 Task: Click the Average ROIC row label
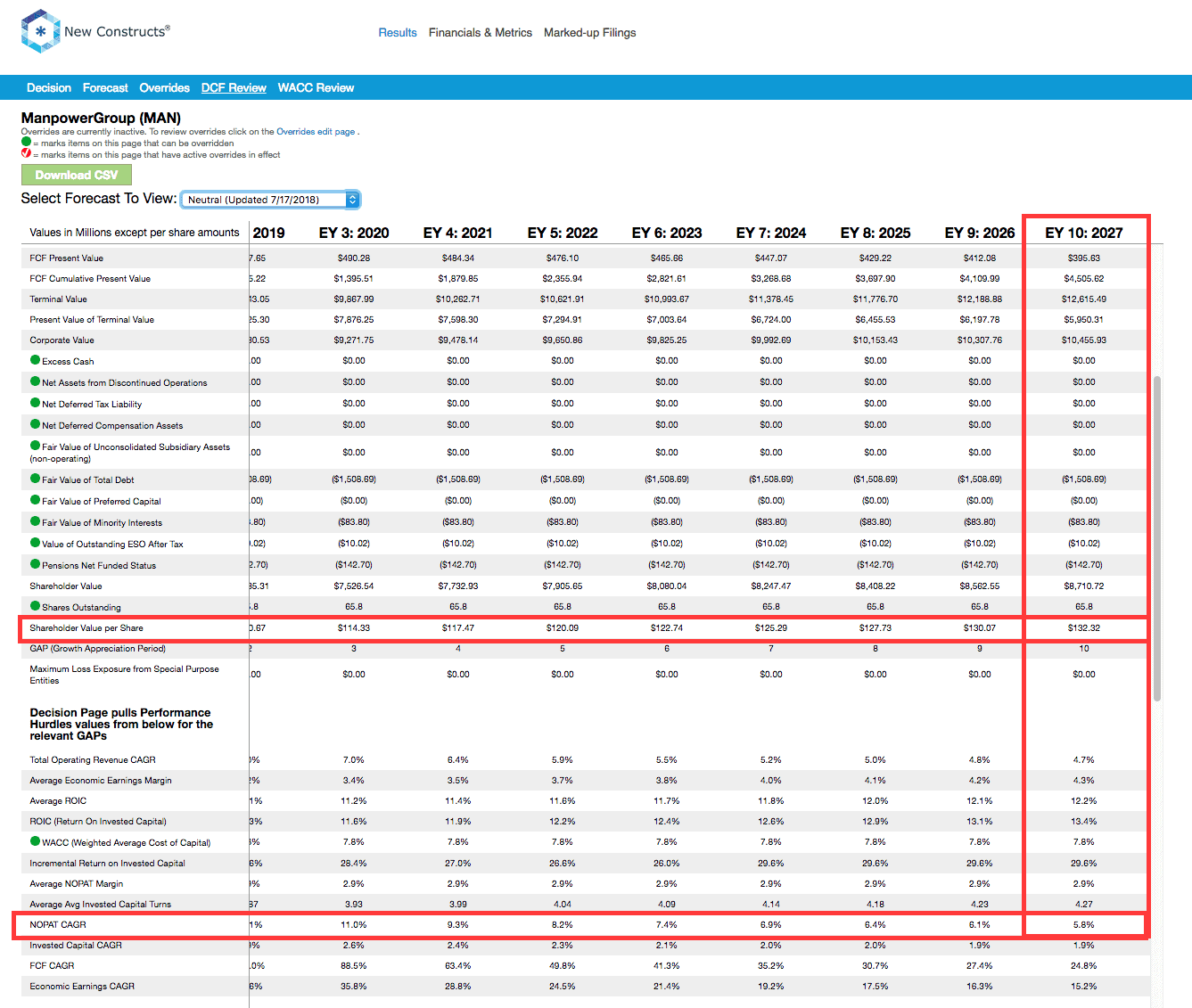pyautogui.click(x=58, y=800)
